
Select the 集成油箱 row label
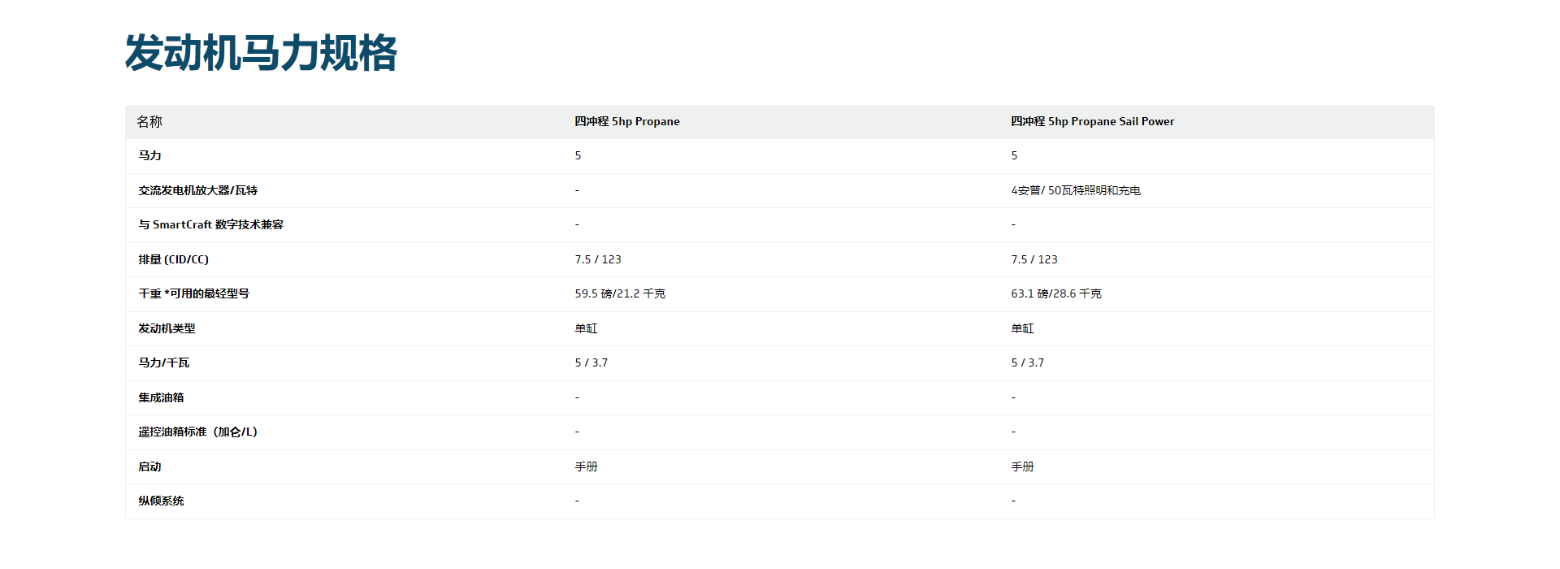[x=161, y=397]
